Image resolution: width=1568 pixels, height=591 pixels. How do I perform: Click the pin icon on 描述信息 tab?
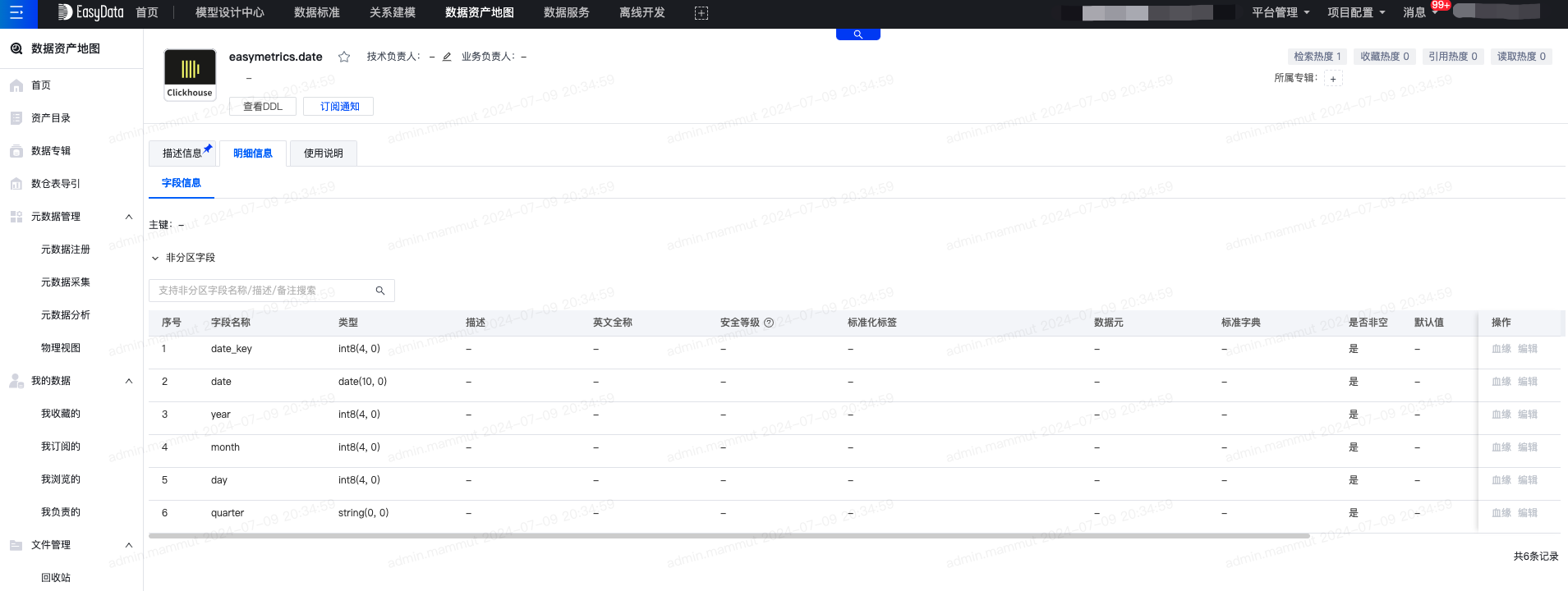point(208,149)
